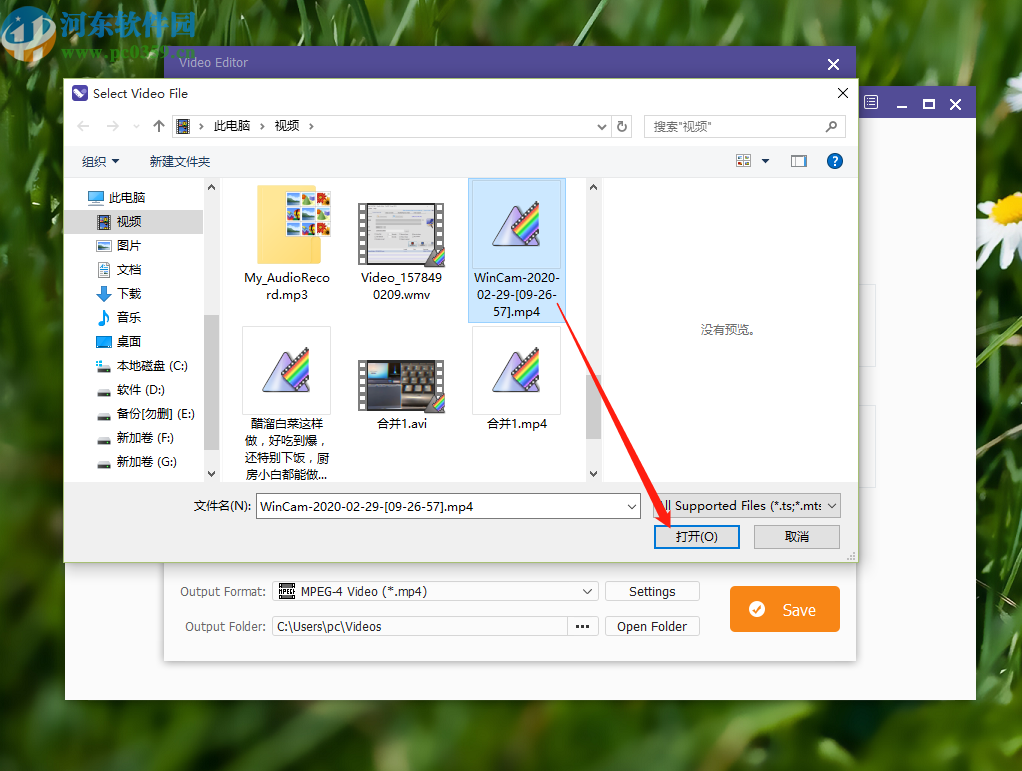Open the Help question mark icon
Viewport: 1022px width, 771px height.
coord(834,161)
